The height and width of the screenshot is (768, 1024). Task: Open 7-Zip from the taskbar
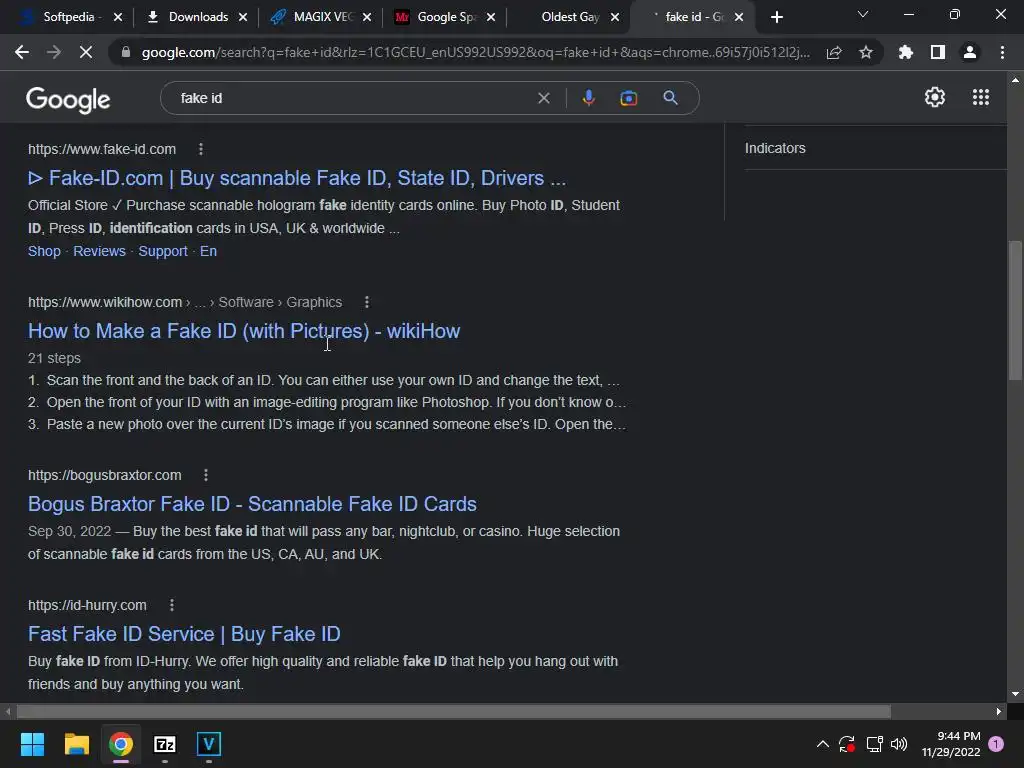(x=165, y=744)
